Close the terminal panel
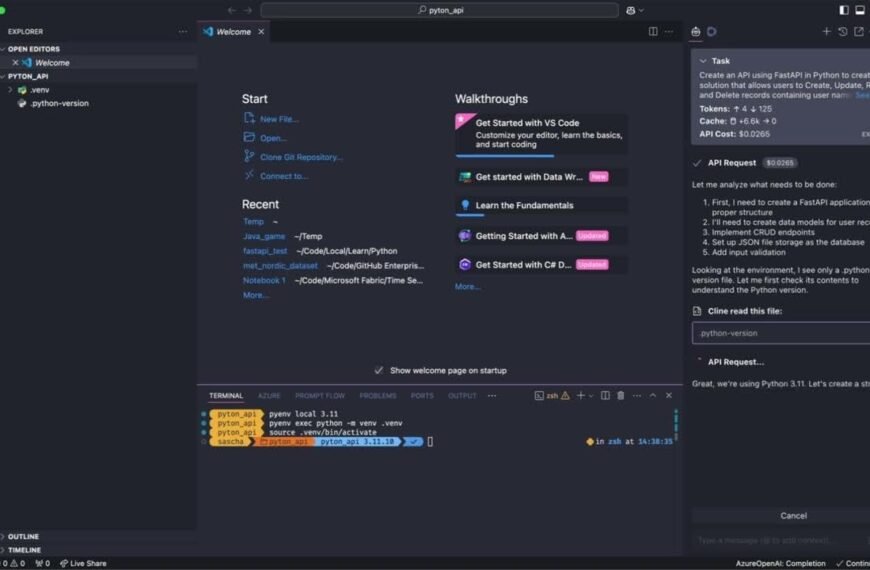The height and width of the screenshot is (570, 870). pyautogui.click(x=669, y=396)
